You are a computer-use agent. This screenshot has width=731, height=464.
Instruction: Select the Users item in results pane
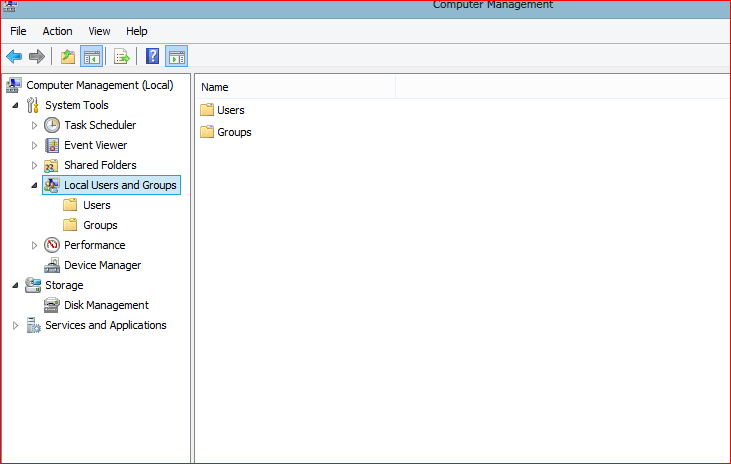(x=231, y=110)
